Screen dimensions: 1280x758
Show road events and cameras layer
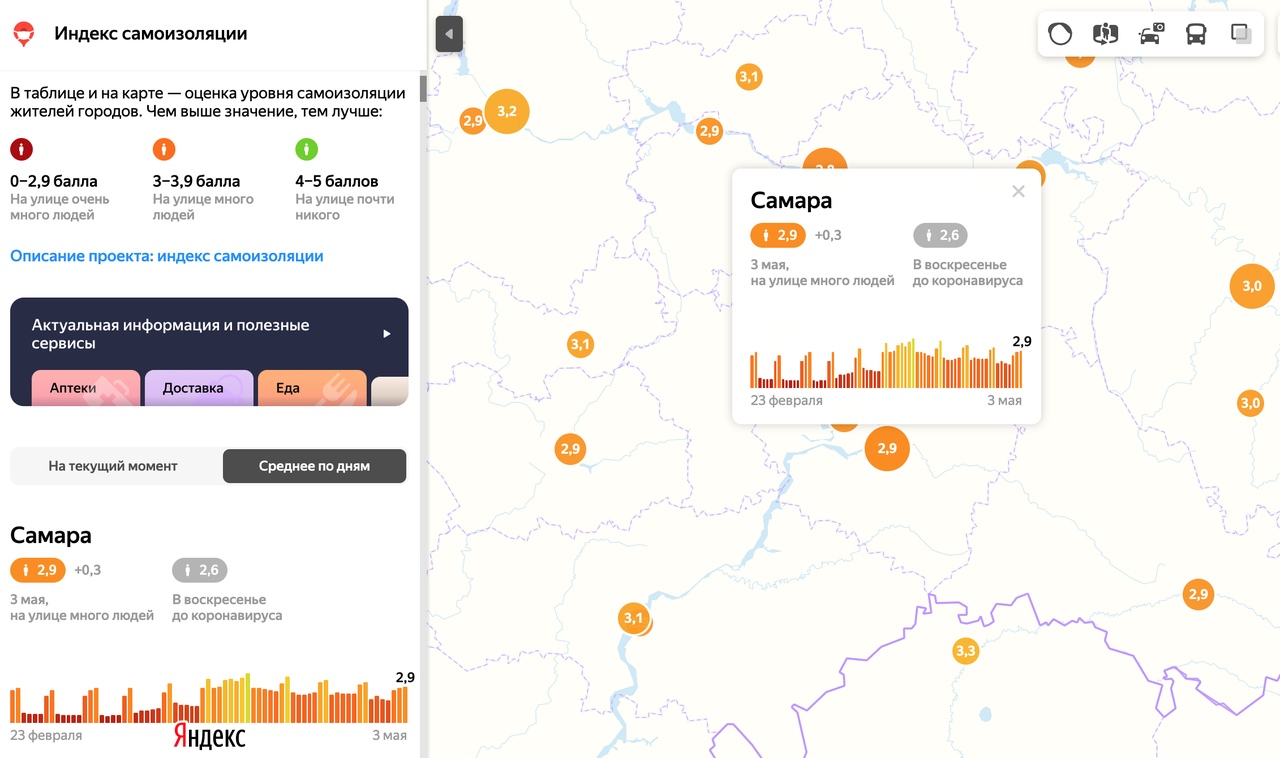point(1151,34)
